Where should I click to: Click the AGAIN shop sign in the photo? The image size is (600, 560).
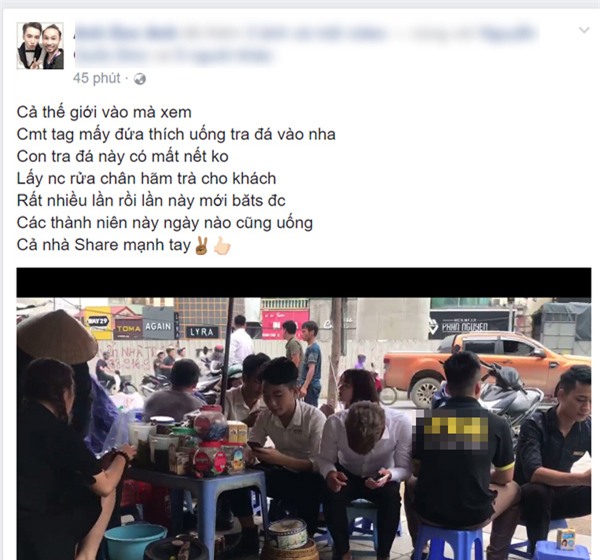click(x=158, y=324)
